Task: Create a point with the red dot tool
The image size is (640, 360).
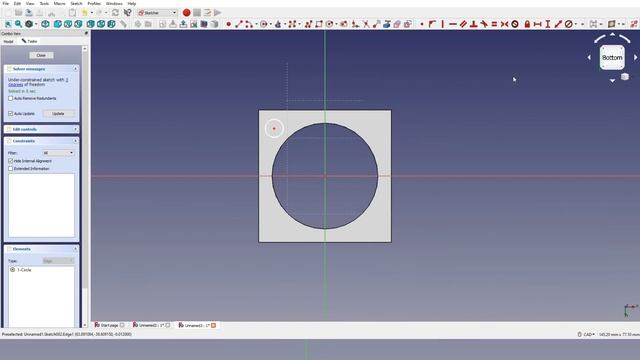Action: tap(229, 24)
